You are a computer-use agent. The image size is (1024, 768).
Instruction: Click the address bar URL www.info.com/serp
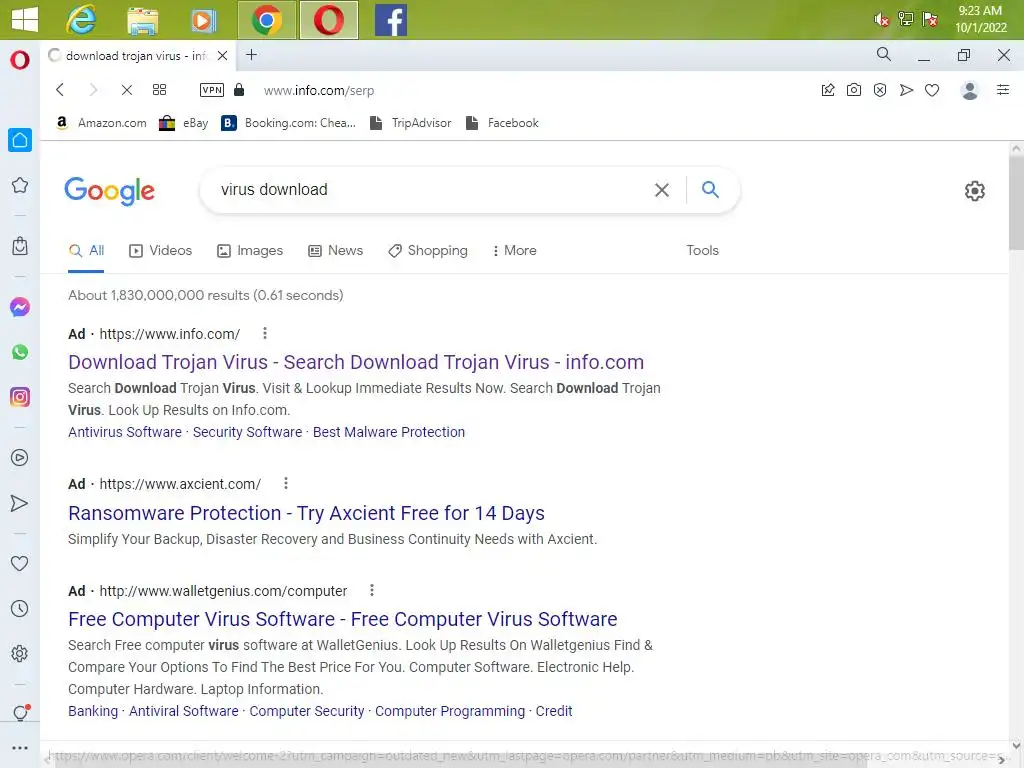click(x=319, y=91)
